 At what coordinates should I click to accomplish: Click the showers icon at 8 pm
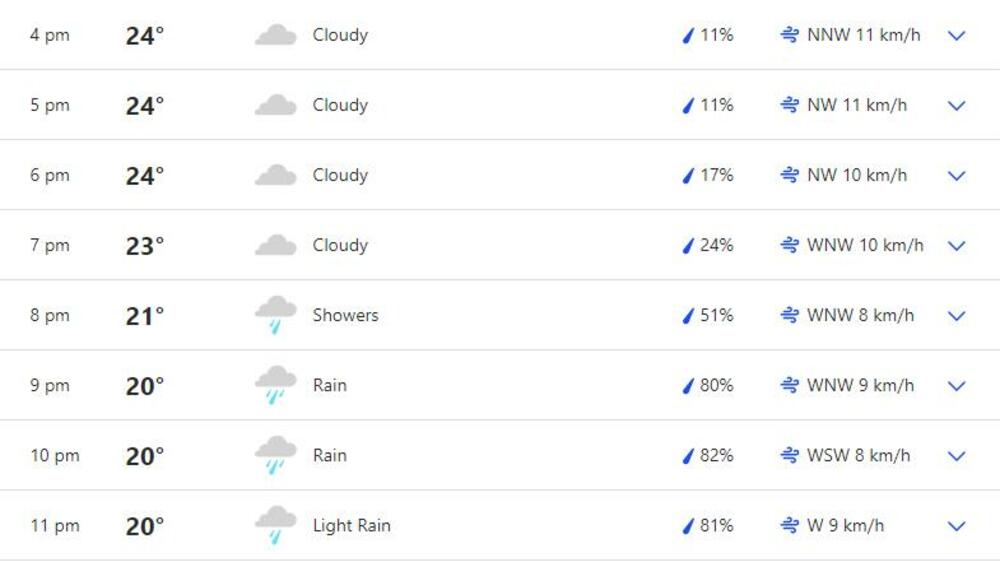pyautogui.click(x=275, y=315)
